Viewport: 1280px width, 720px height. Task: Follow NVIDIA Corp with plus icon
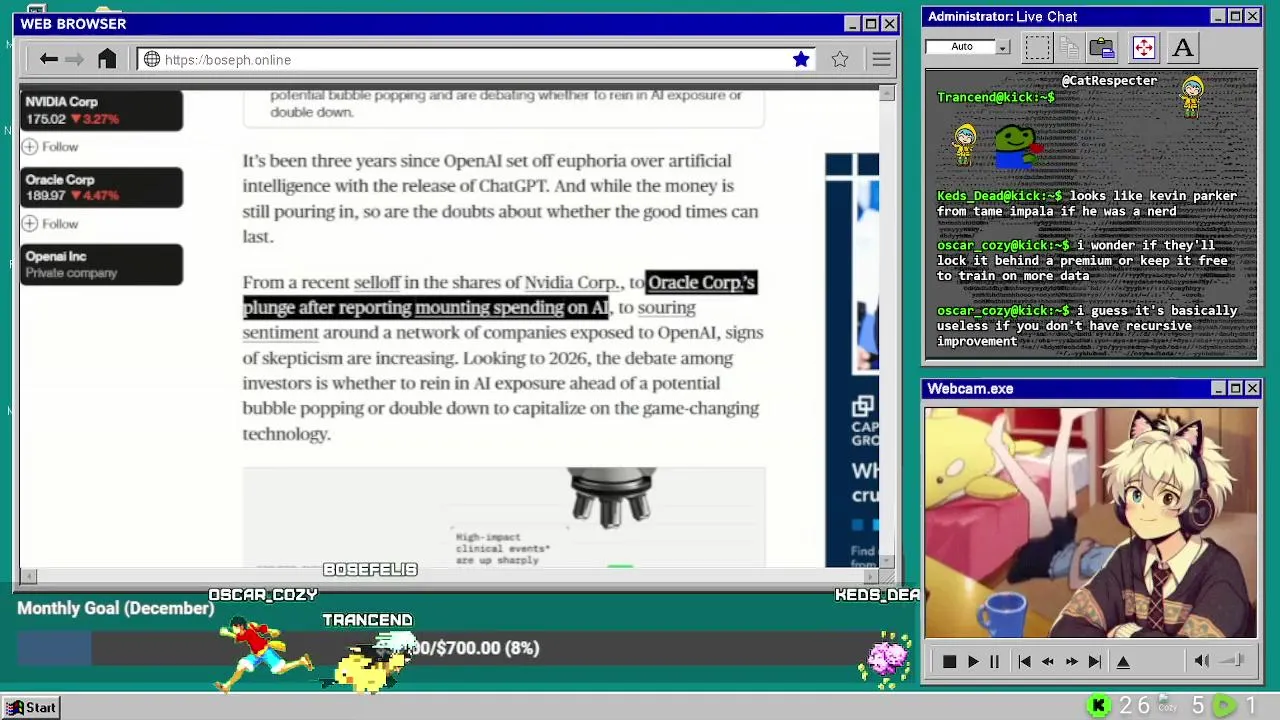30,146
